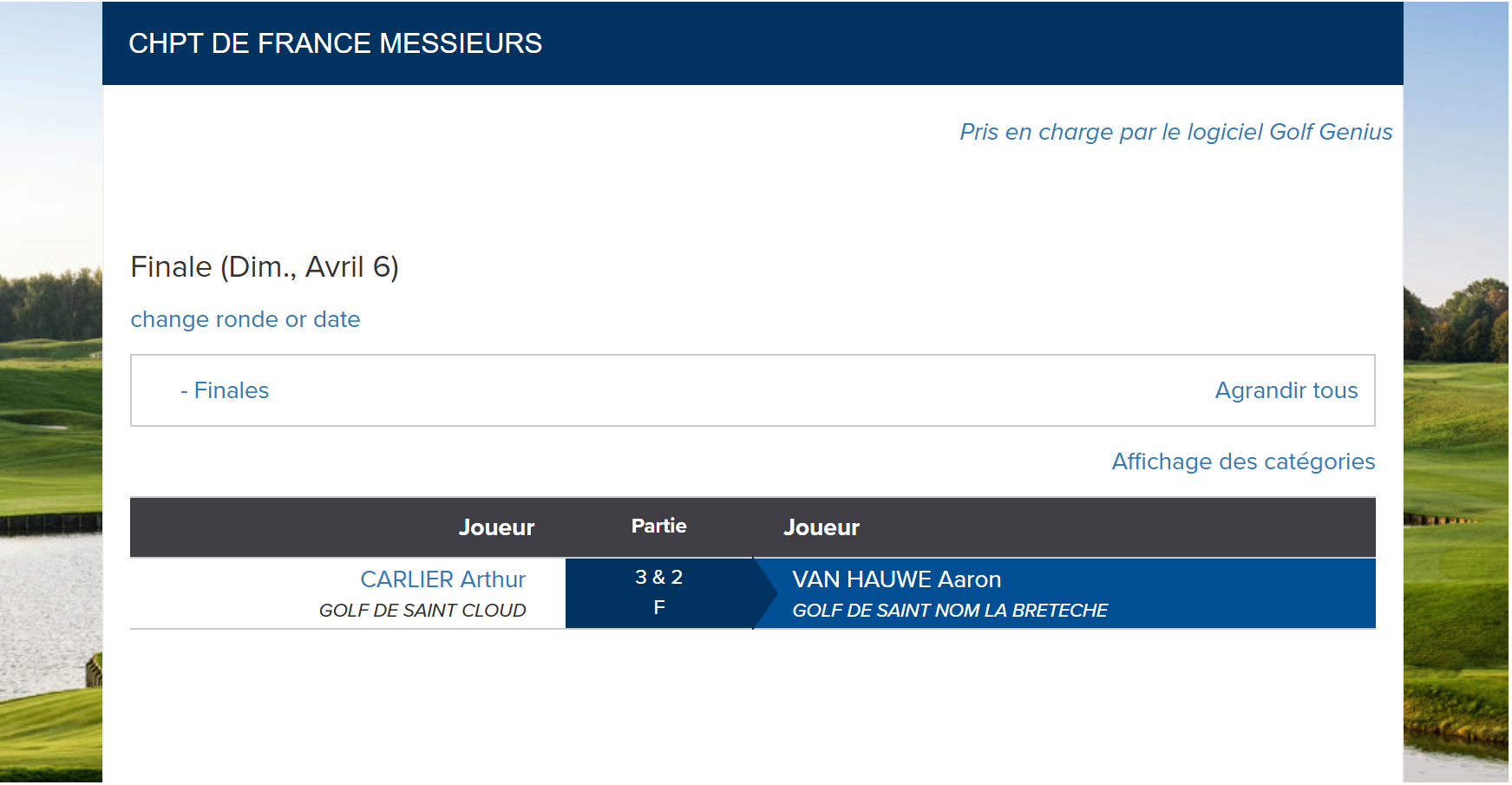Open the Golf Genius software link
Screen dimensions: 1512x785
tap(1175, 132)
